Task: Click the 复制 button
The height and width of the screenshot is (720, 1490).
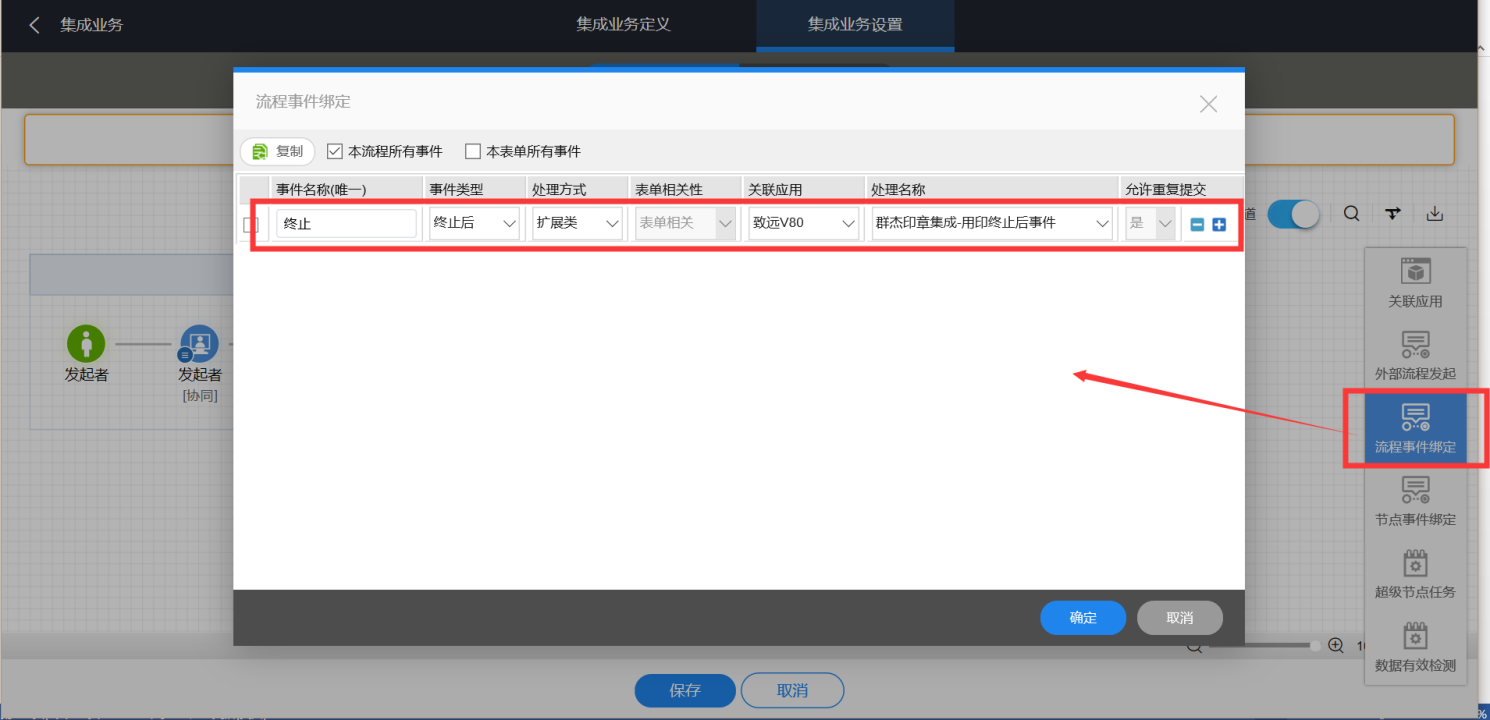Action: [277, 151]
